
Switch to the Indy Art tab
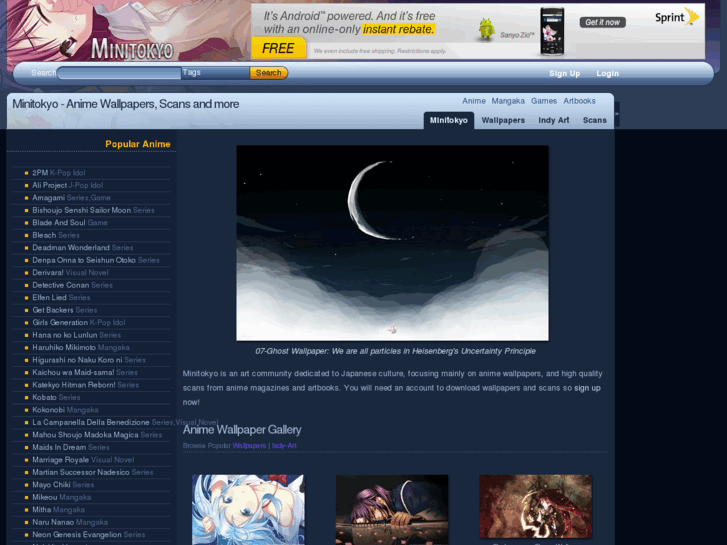point(554,120)
